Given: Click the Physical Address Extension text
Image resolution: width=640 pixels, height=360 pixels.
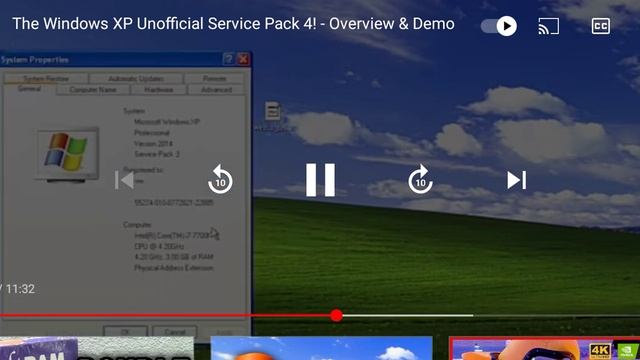Looking at the screenshot, I should [174, 268].
